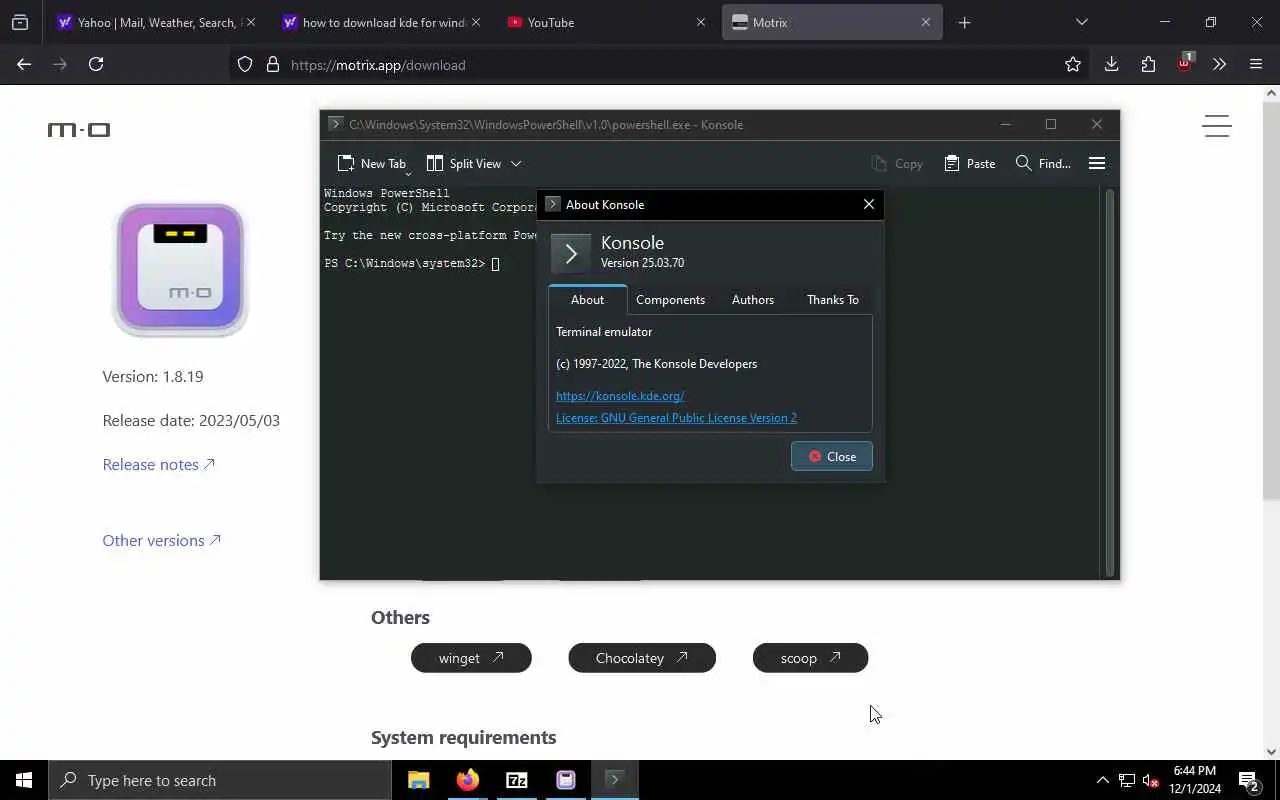This screenshot has height=800, width=1280.
Task: Open a New Tab in Konsole
Action: click(x=372, y=164)
